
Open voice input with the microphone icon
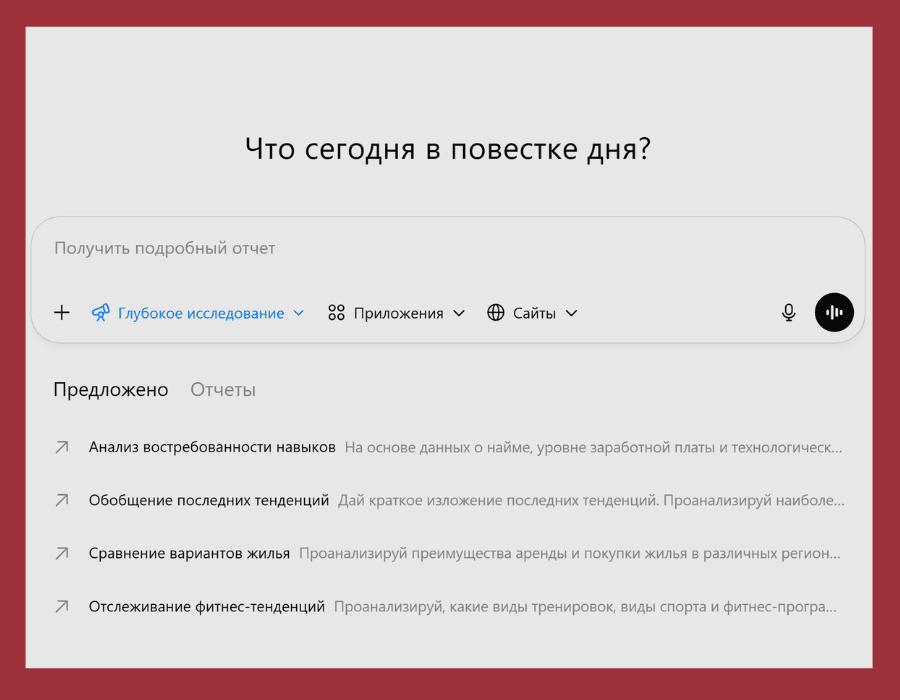pyautogui.click(x=788, y=312)
